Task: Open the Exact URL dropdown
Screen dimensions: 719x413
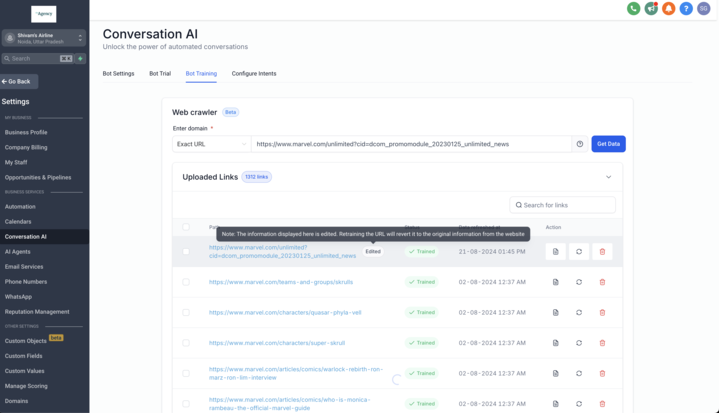Action: click(x=211, y=144)
